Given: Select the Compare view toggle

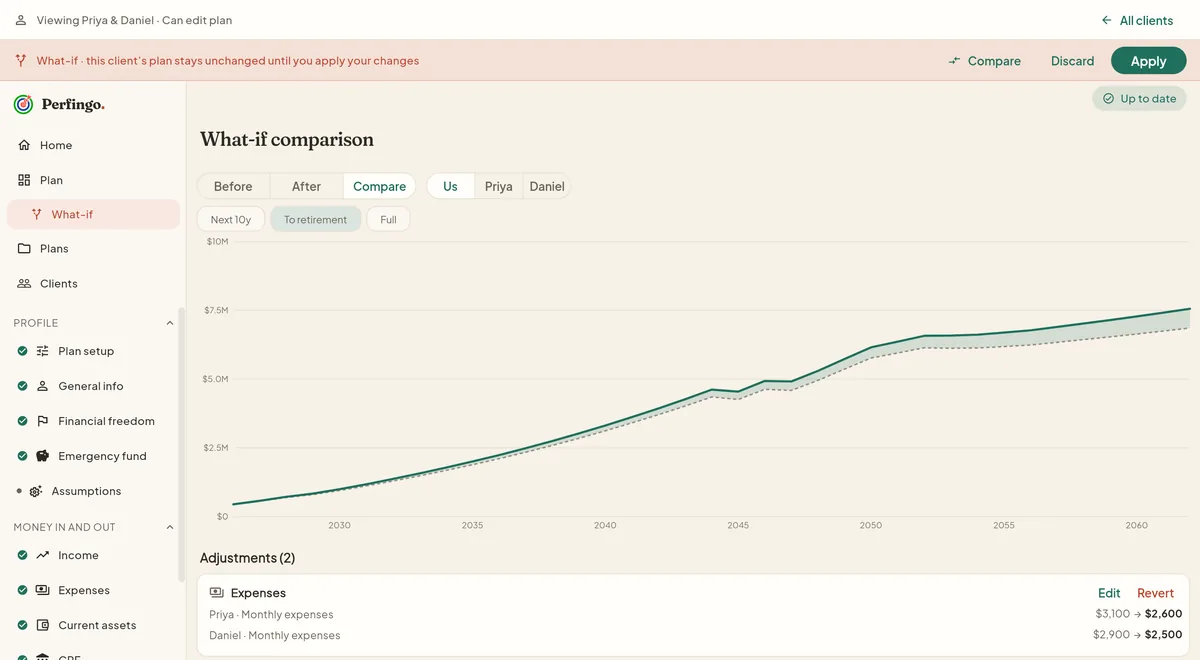Looking at the screenshot, I should pyautogui.click(x=379, y=186).
